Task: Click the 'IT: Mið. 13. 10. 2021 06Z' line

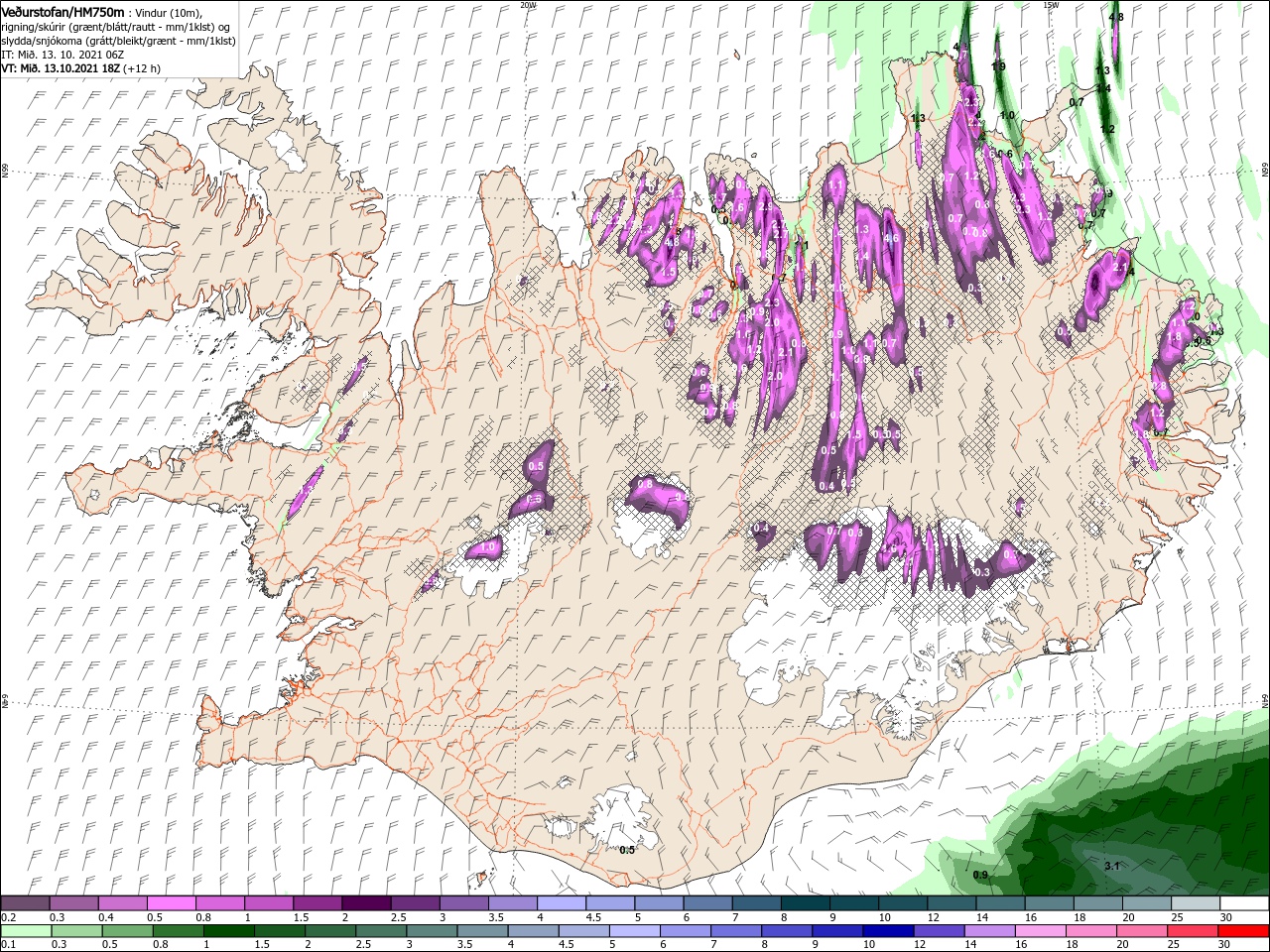Action: 63,55
